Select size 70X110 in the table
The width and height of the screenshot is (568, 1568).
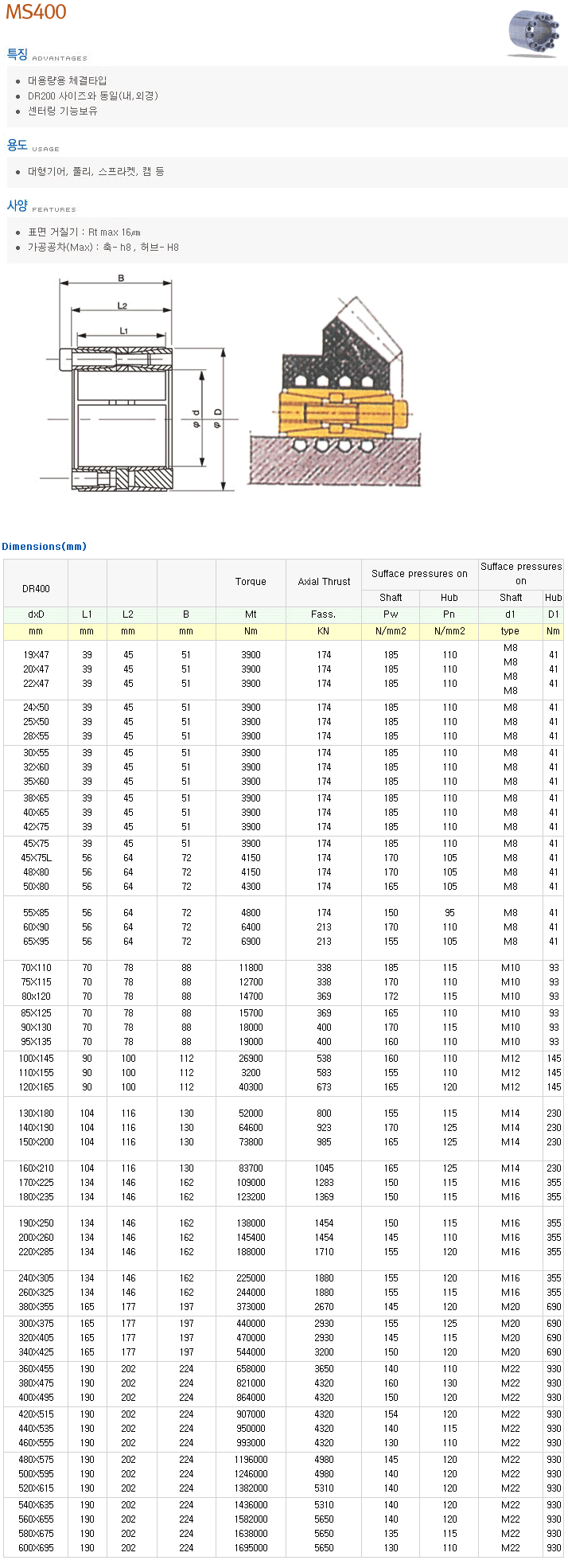click(x=36, y=968)
